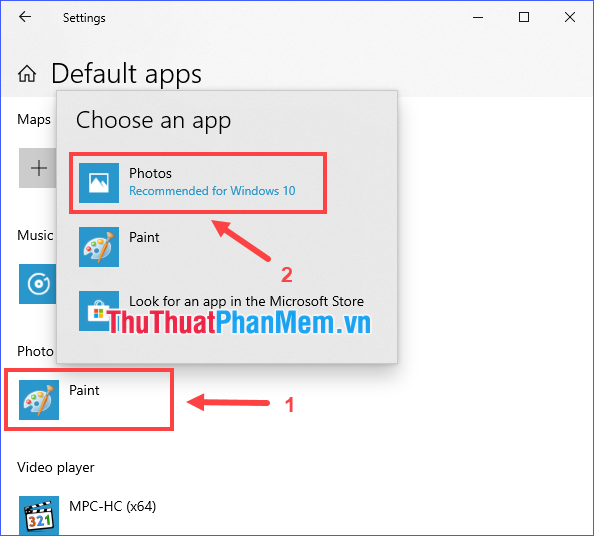Image resolution: width=594 pixels, height=536 pixels.
Task: Select the Photos app icon in popup
Action: pyautogui.click(x=99, y=183)
